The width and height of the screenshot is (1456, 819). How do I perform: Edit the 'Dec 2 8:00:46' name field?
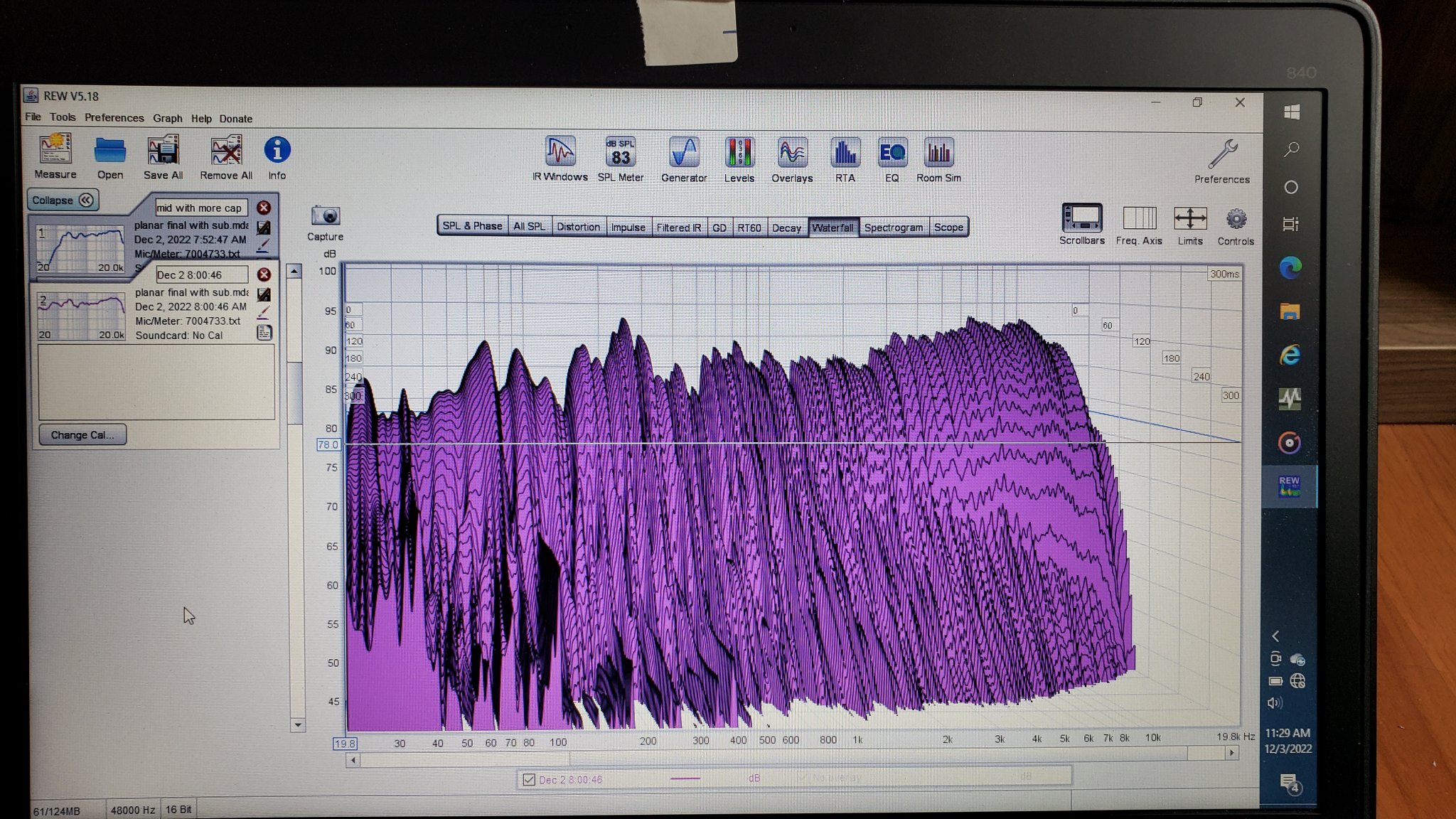202,274
